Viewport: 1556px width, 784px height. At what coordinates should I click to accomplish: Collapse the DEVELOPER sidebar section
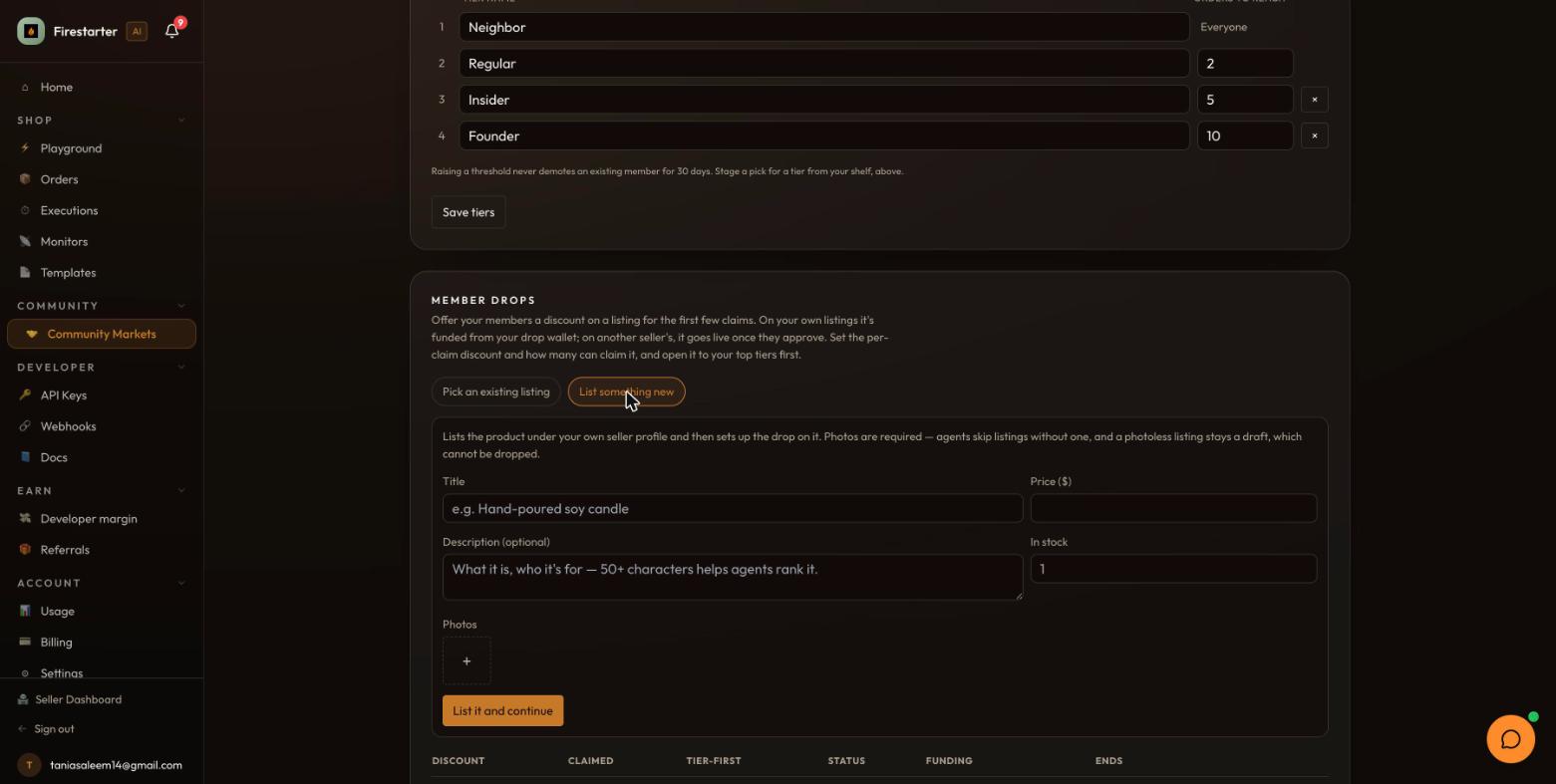coord(181,368)
